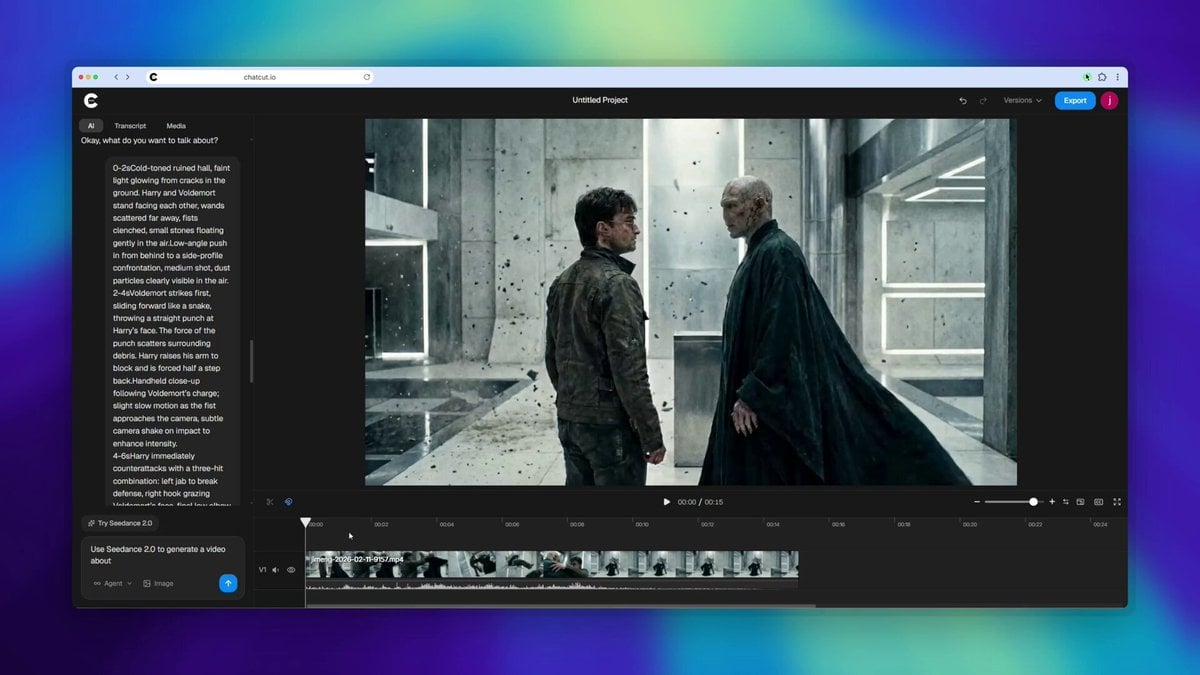
Task: Open the browser three-dot menu
Action: tap(1117, 77)
